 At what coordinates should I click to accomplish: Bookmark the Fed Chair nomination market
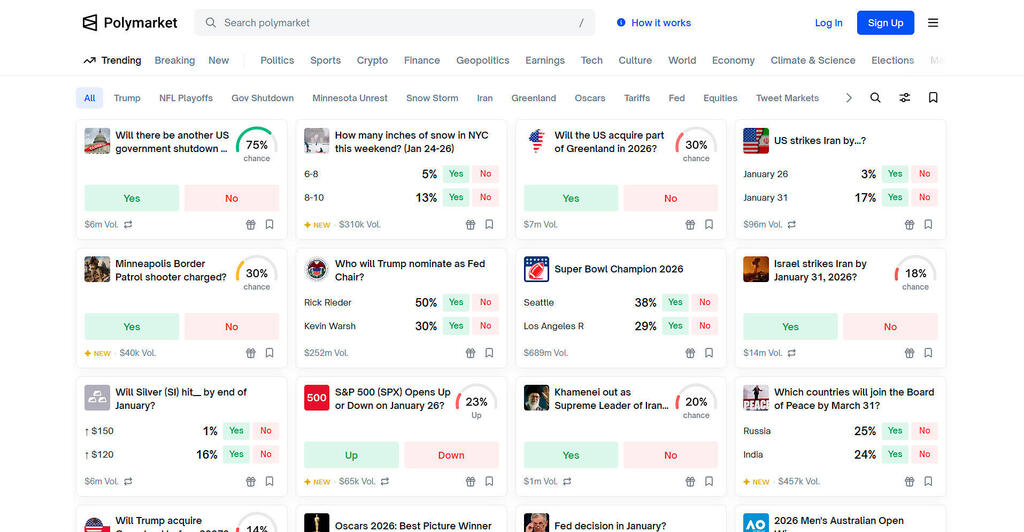point(489,353)
